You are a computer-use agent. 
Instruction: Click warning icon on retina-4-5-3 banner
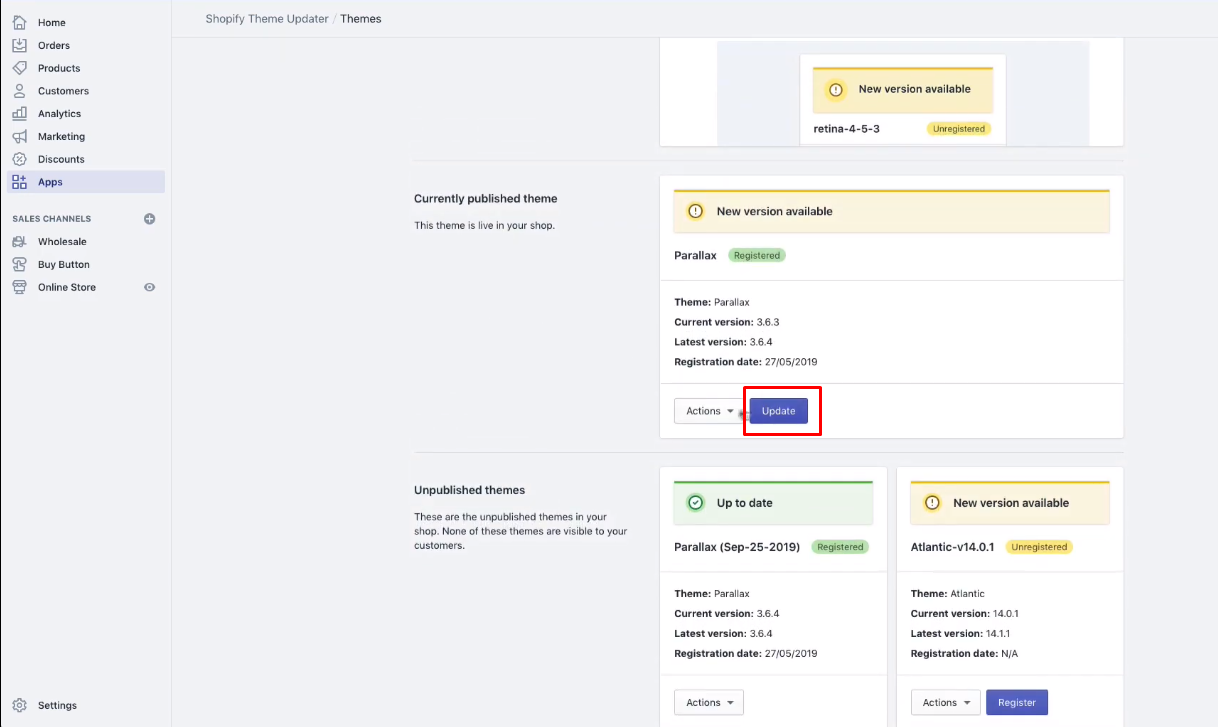coord(836,89)
